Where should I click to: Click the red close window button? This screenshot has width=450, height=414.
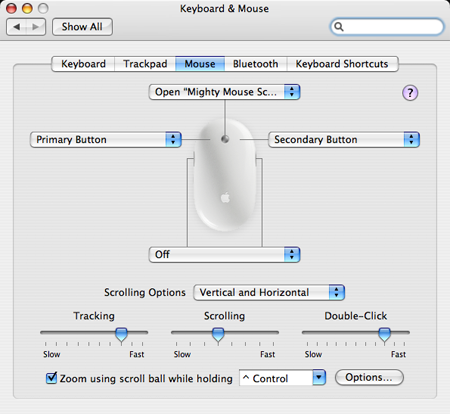tap(11, 8)
